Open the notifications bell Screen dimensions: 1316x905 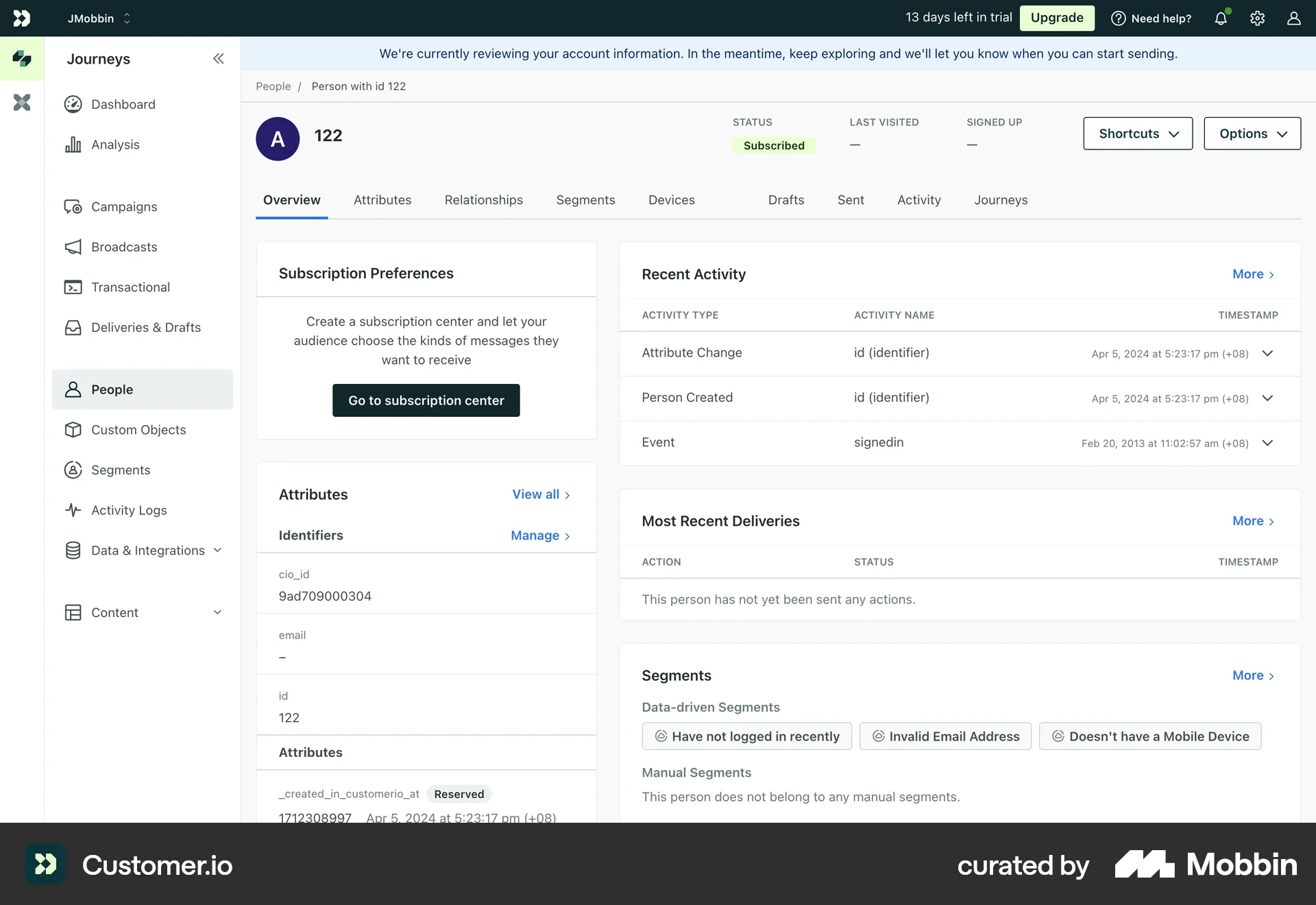1221,18
